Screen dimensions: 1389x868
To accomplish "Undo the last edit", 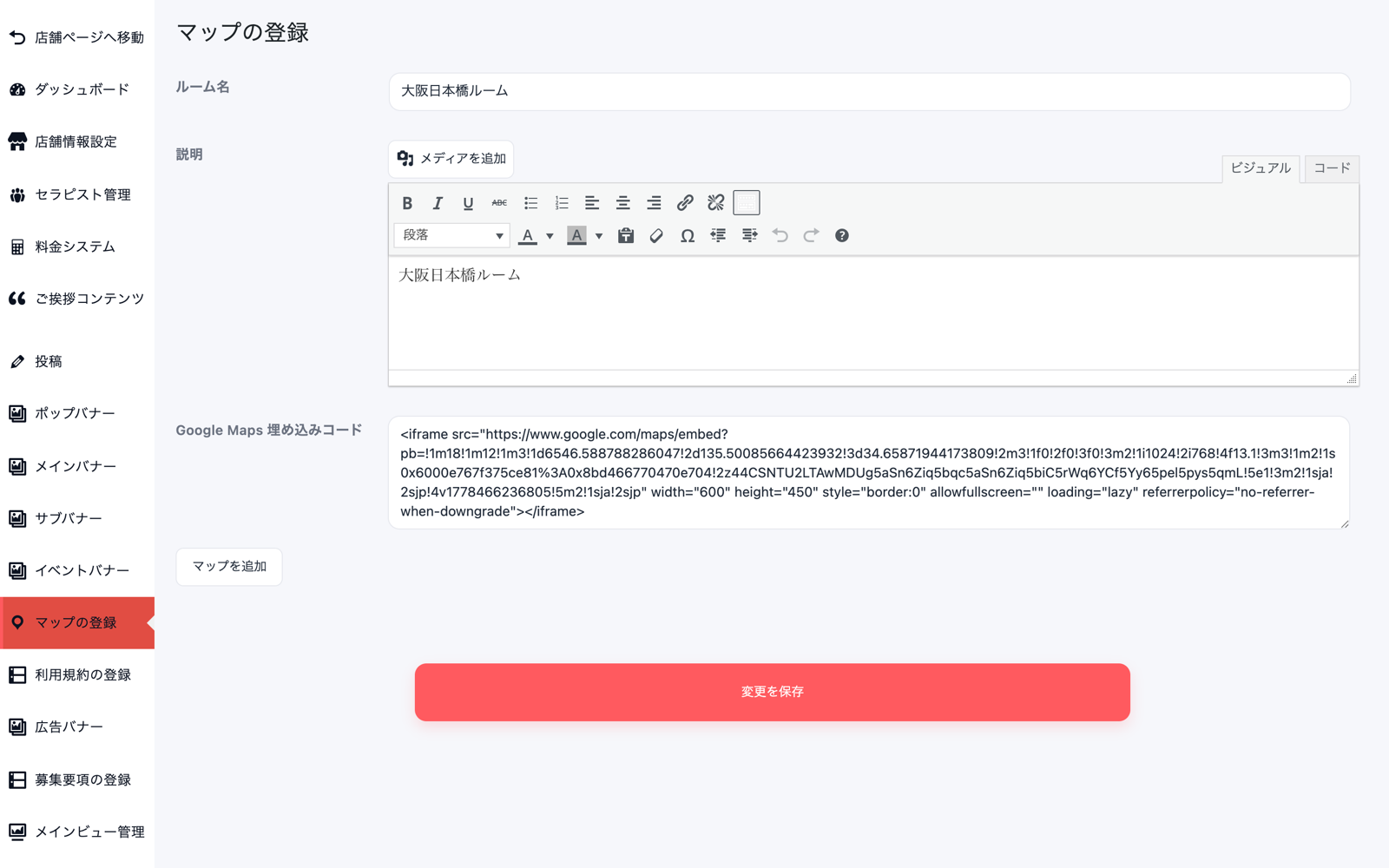I will coord(780,235).
